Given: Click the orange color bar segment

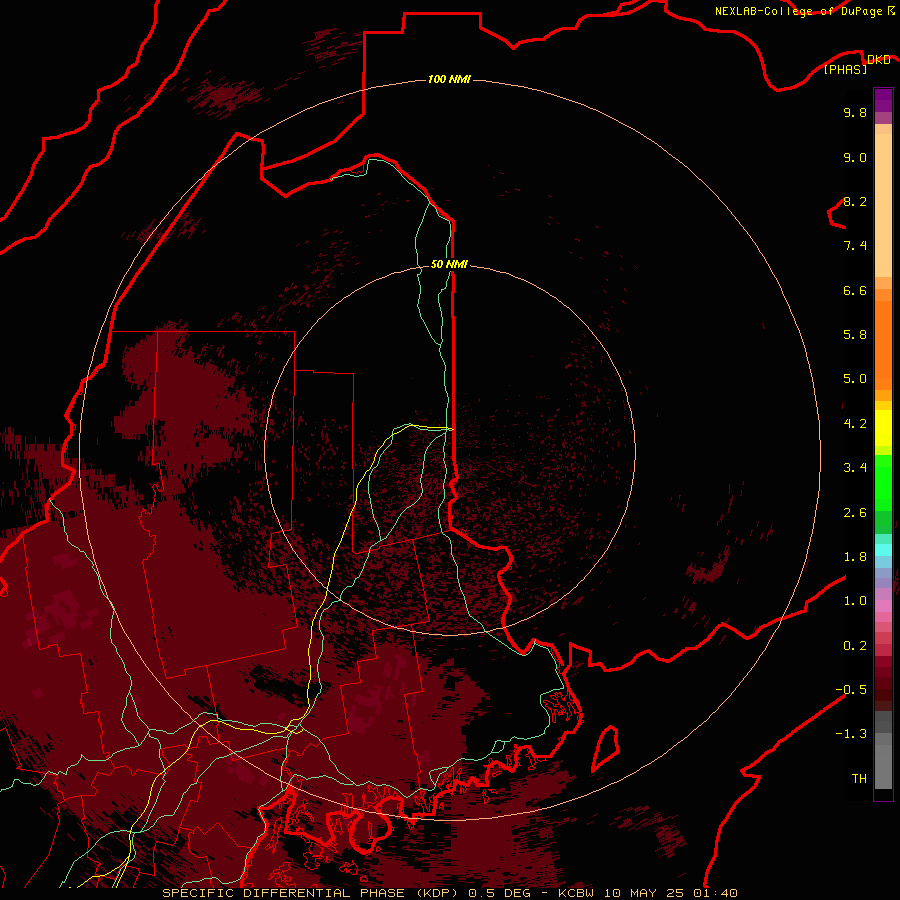Looking at the screenshot, I should pyautogui.click(x=883, y=346).
